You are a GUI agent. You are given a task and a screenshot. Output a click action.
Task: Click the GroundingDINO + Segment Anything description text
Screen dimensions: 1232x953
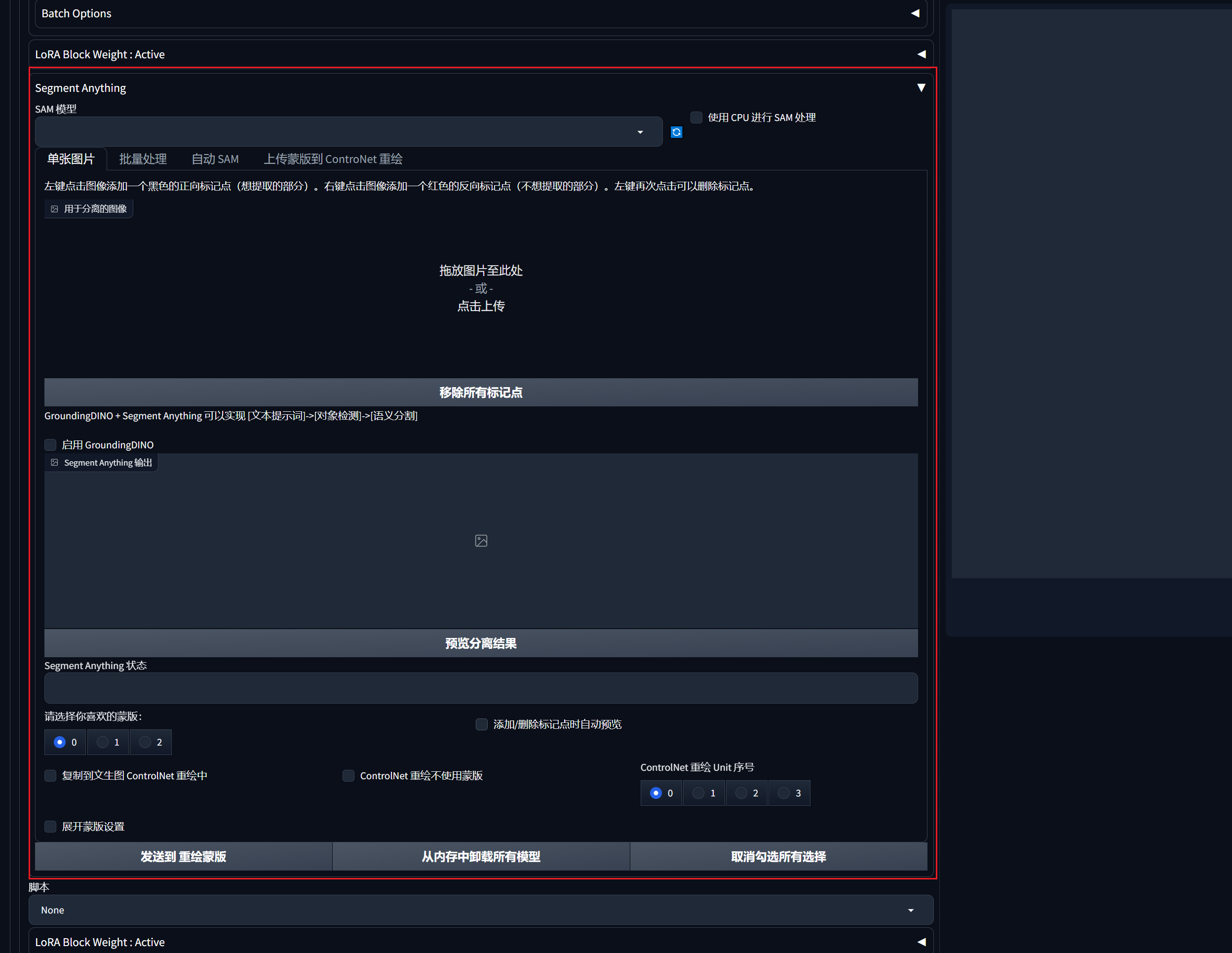231,416
